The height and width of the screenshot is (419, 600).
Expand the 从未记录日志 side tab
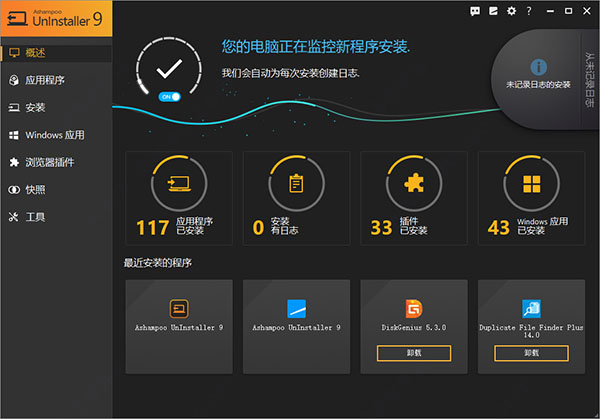(x=590, y=80)
